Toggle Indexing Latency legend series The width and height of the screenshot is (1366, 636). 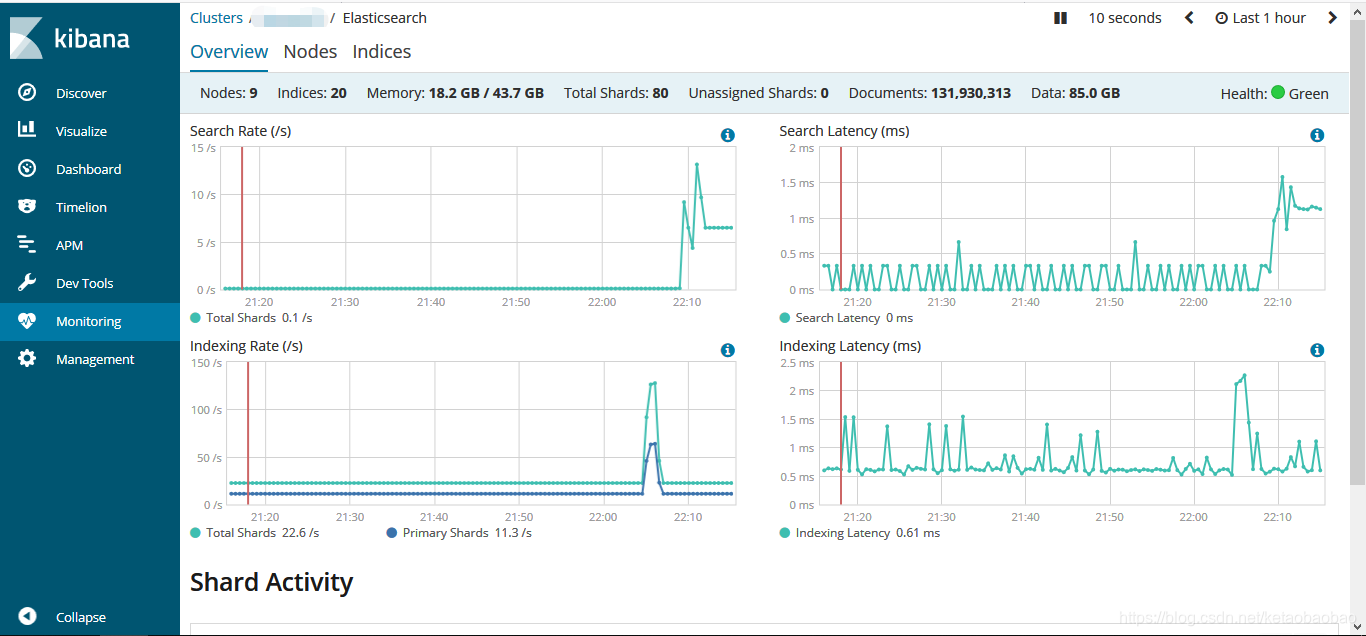(x=860, y=533)
